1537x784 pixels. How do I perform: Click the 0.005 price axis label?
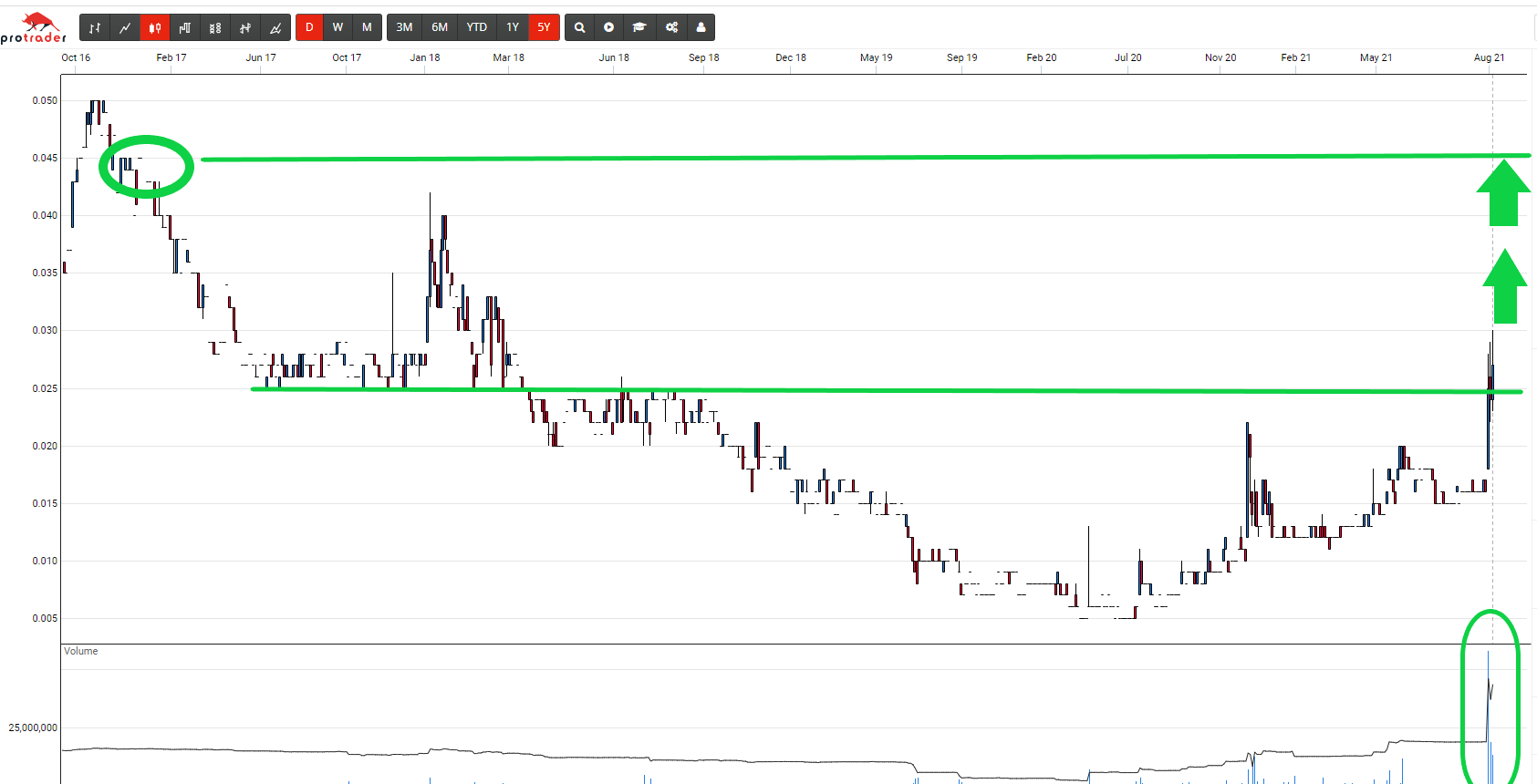pos(45,618)
